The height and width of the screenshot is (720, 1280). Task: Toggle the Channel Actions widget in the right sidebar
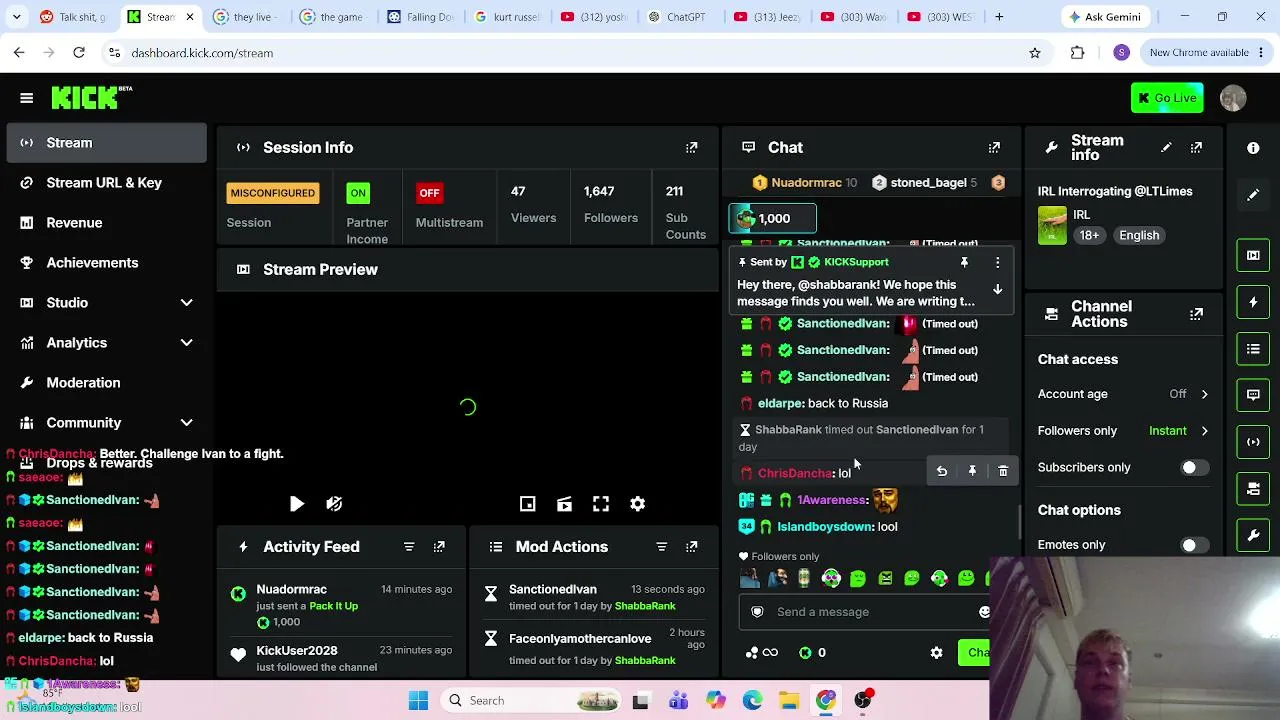point(1253,489)
